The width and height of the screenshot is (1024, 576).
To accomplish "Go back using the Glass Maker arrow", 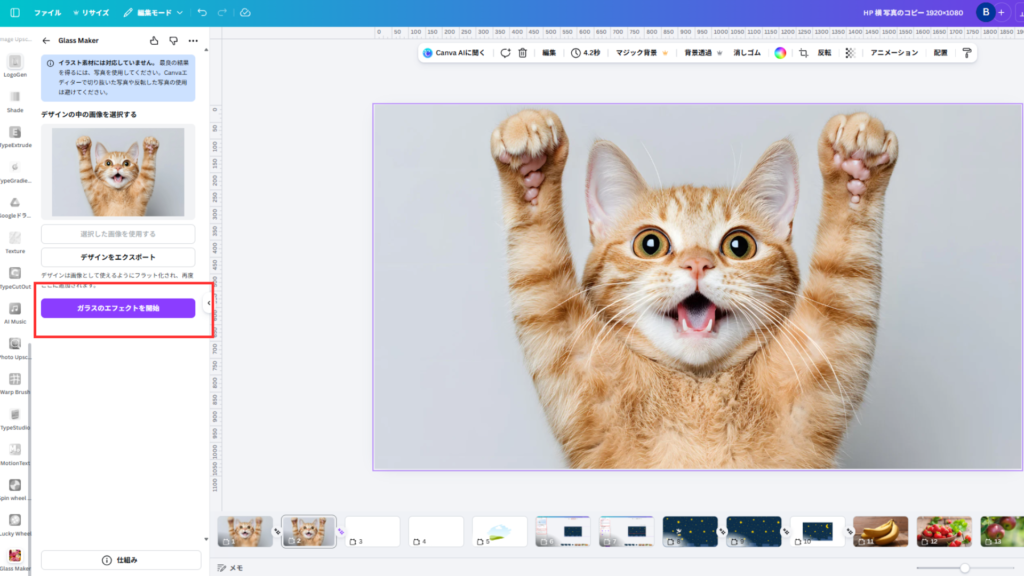I will point(46,41).
